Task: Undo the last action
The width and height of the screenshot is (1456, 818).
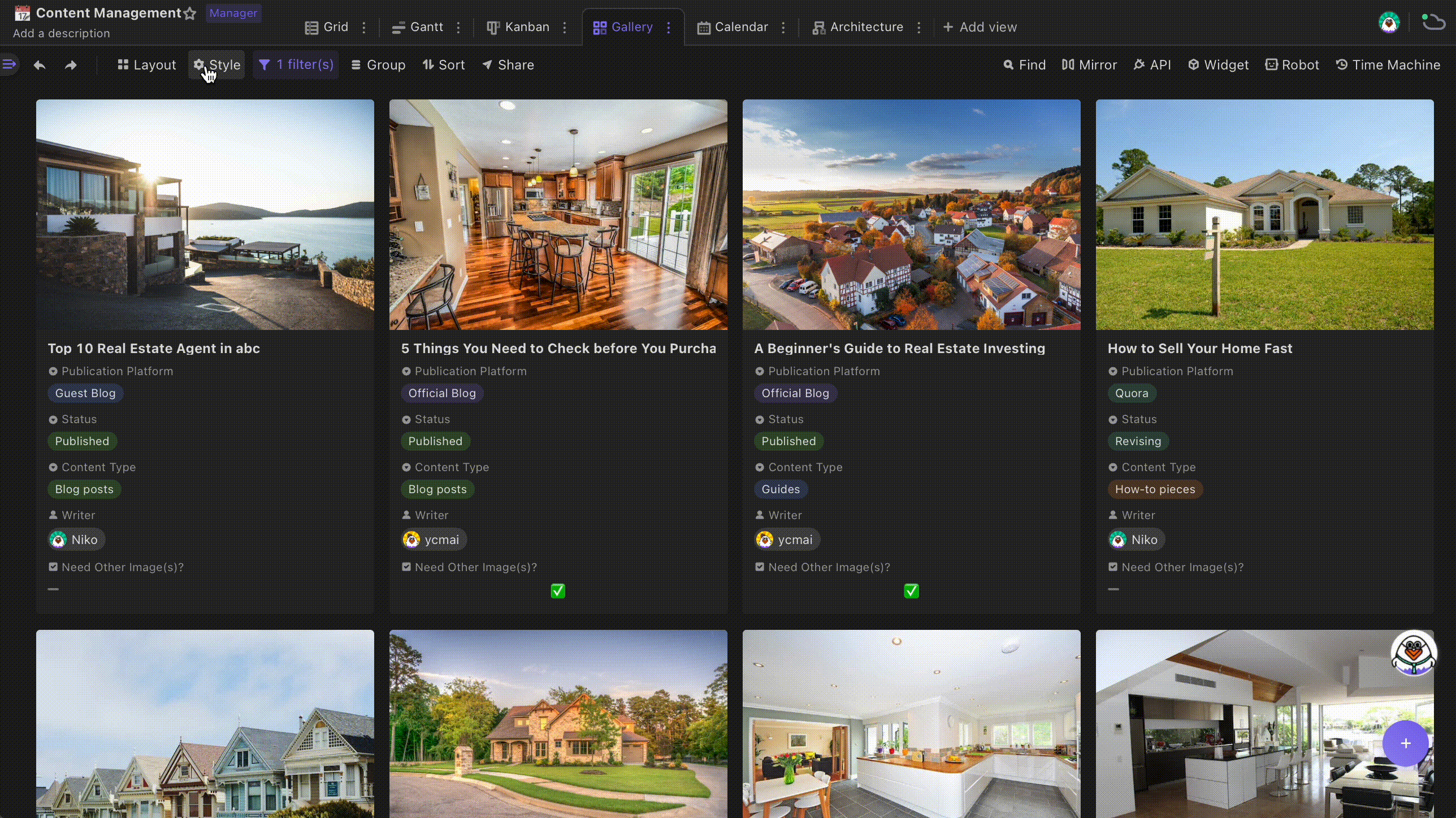Action: pos(40,65)
